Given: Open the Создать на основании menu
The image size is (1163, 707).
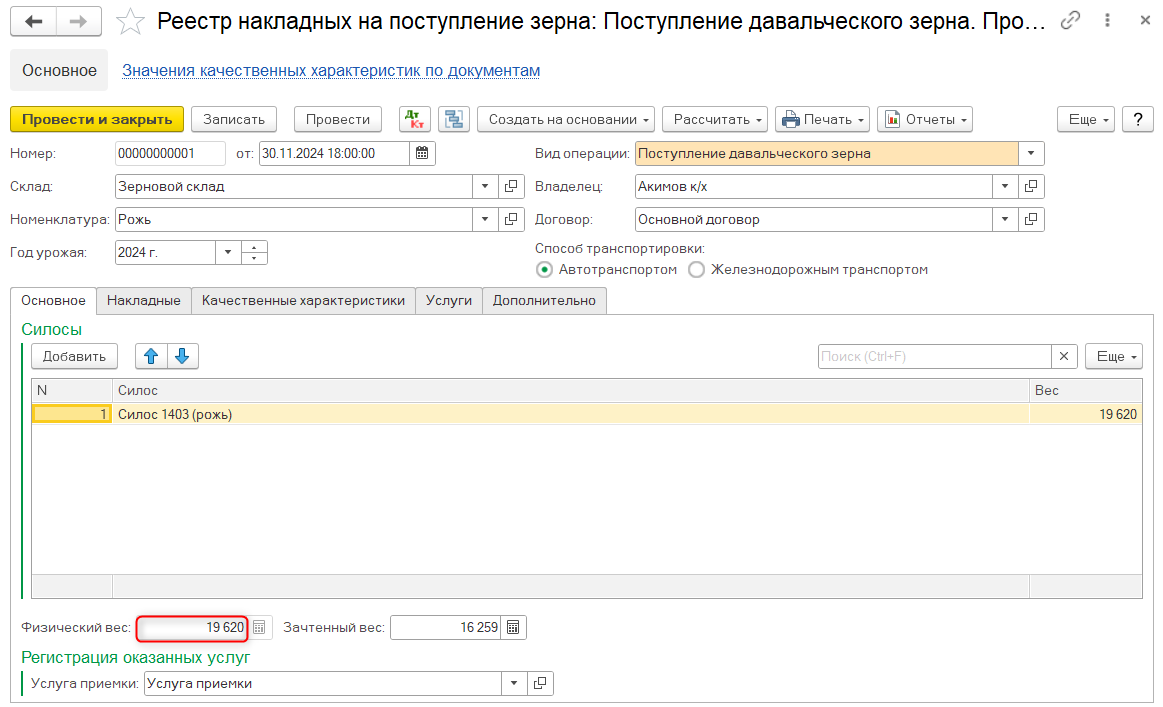Looking at the screenshot, I should pos(566,119).
